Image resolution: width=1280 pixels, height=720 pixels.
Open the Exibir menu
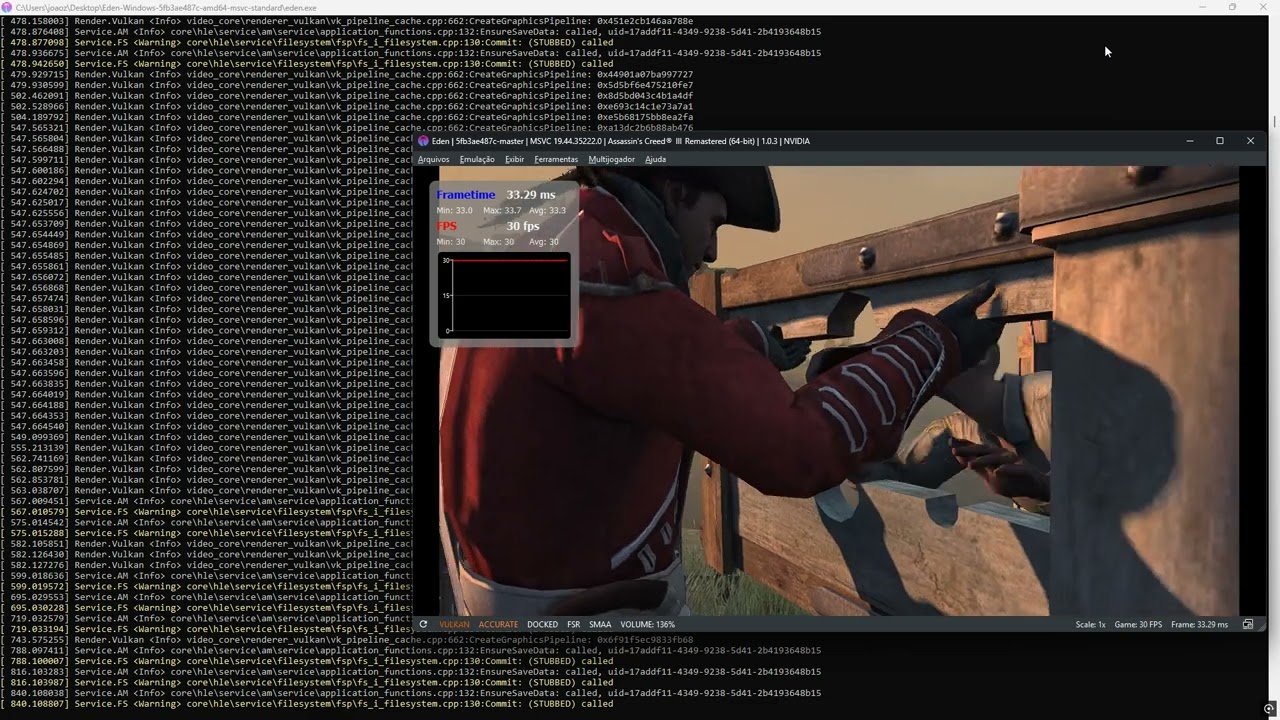[514, 159]
